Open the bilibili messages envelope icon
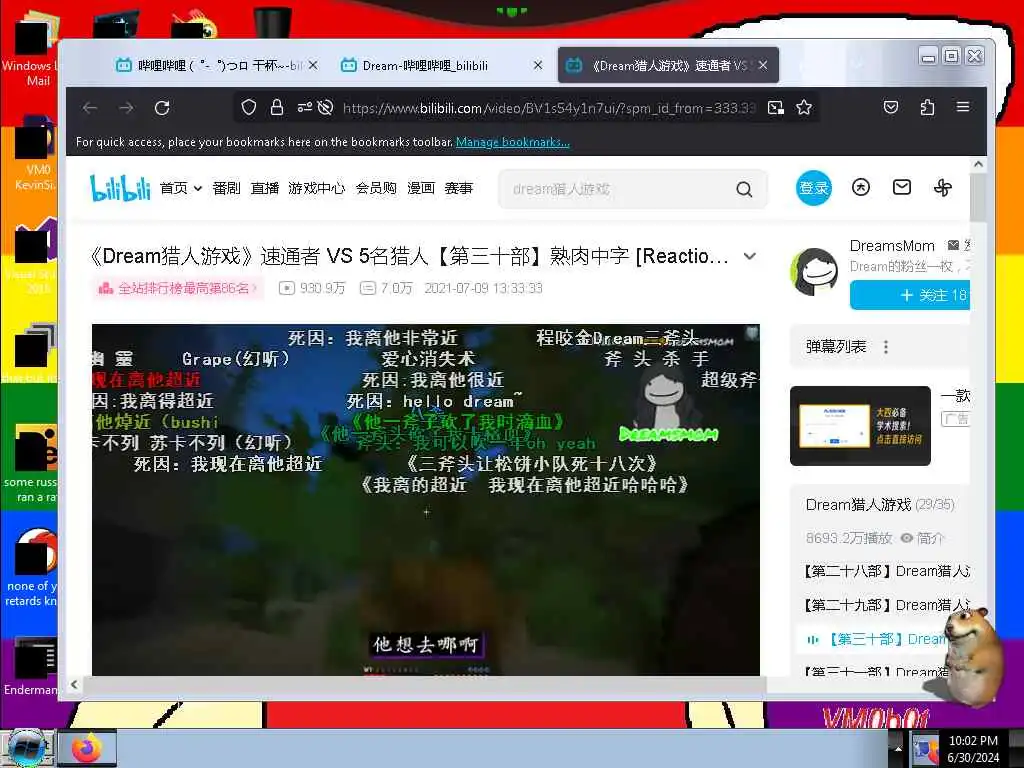 click(902, 188)
